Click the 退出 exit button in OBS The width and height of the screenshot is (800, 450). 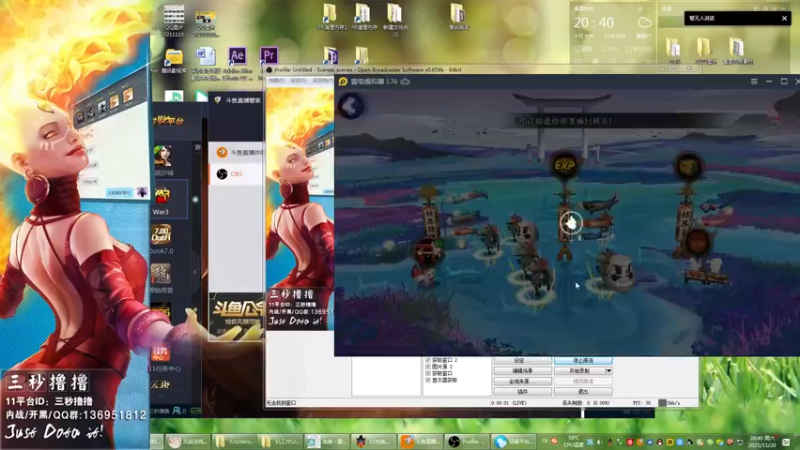coord(583,392)
